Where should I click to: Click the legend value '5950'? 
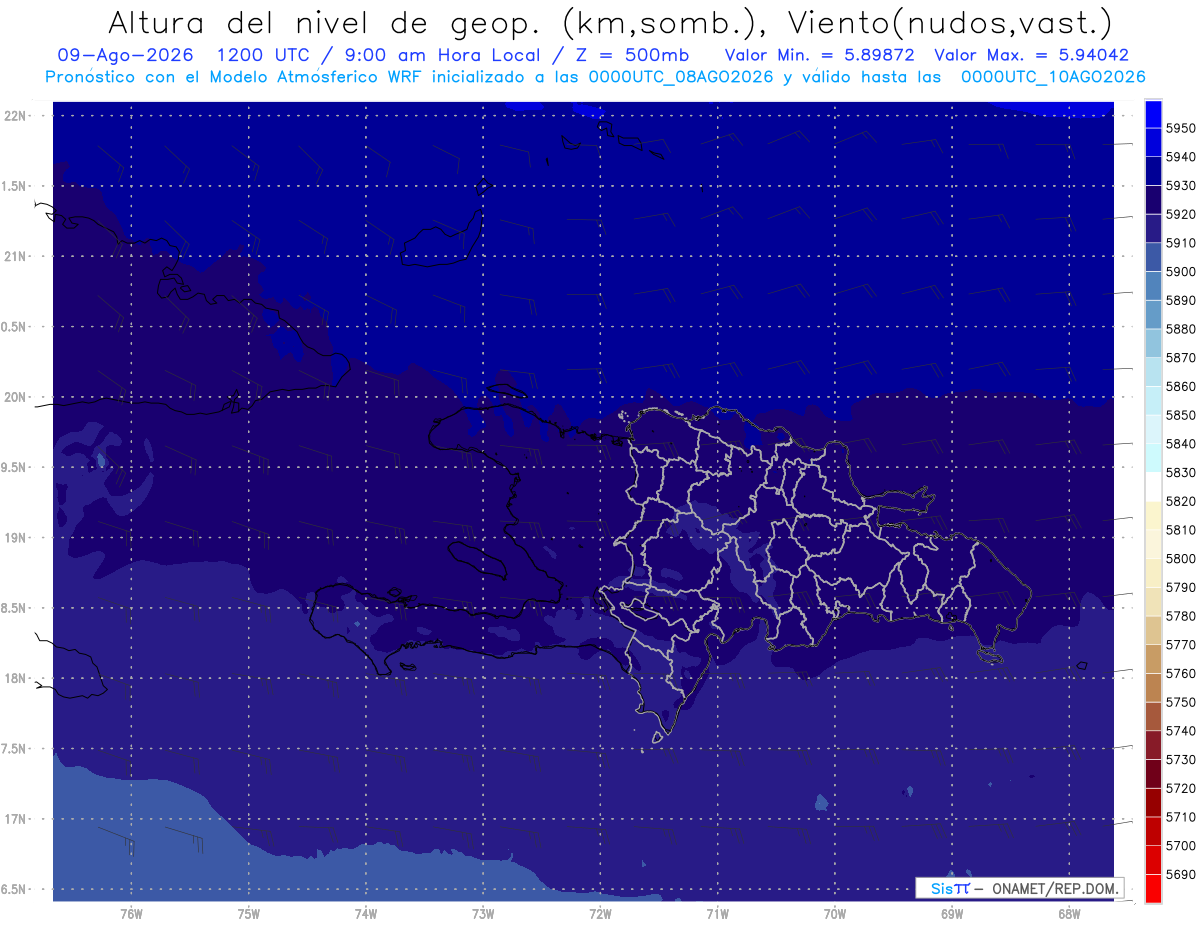click(1181, 128)
